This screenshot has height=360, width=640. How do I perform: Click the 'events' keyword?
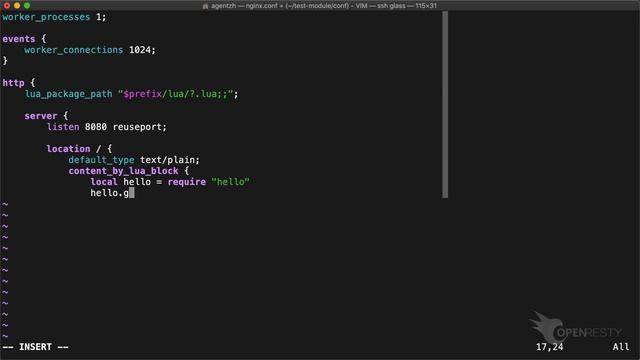pyautogui.click(x=19, y=39)
